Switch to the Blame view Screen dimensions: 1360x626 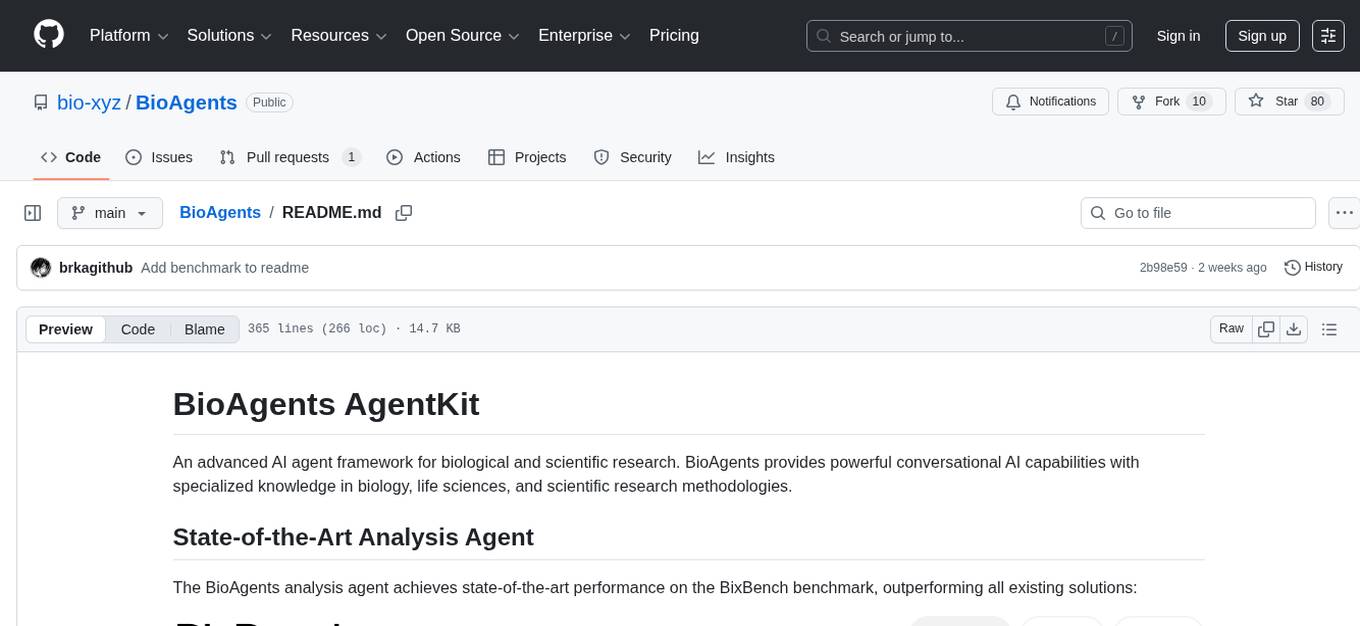point(204,329)
